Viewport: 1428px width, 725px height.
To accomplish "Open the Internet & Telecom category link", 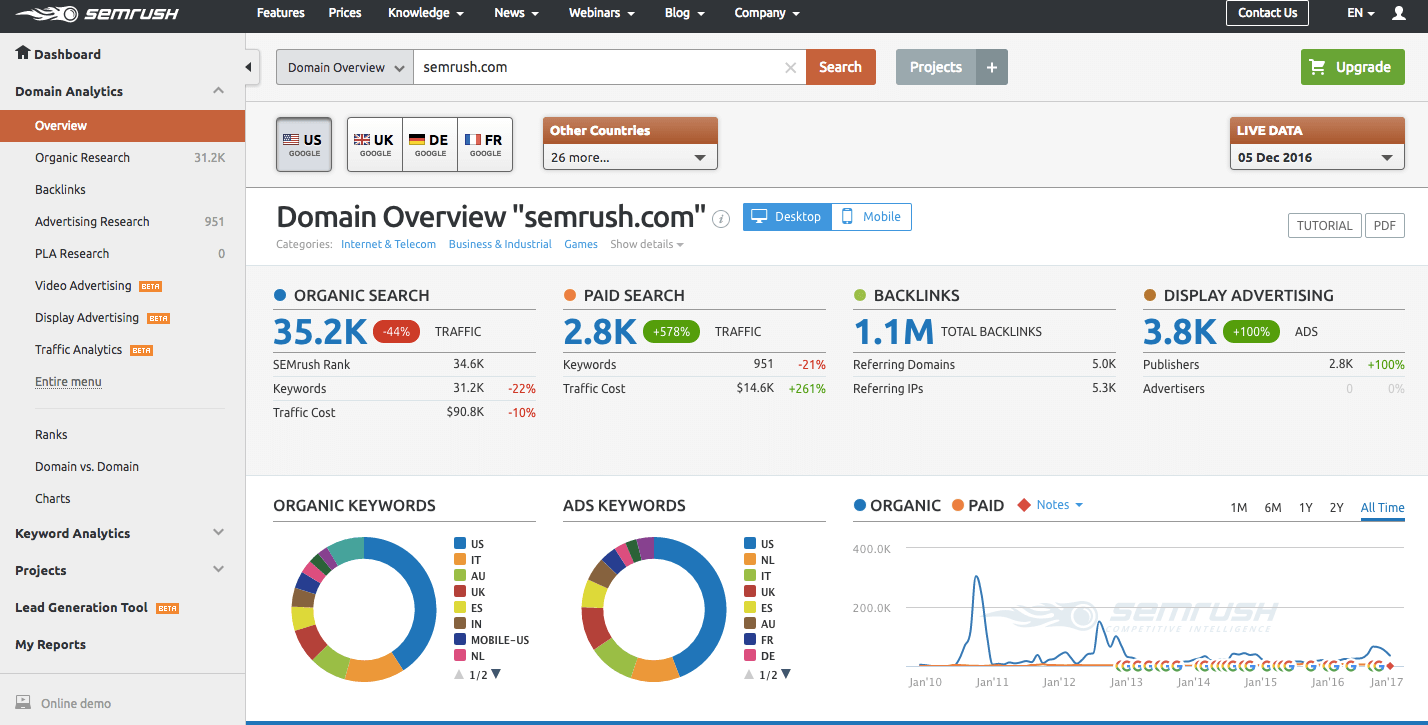I will [388, 244].
